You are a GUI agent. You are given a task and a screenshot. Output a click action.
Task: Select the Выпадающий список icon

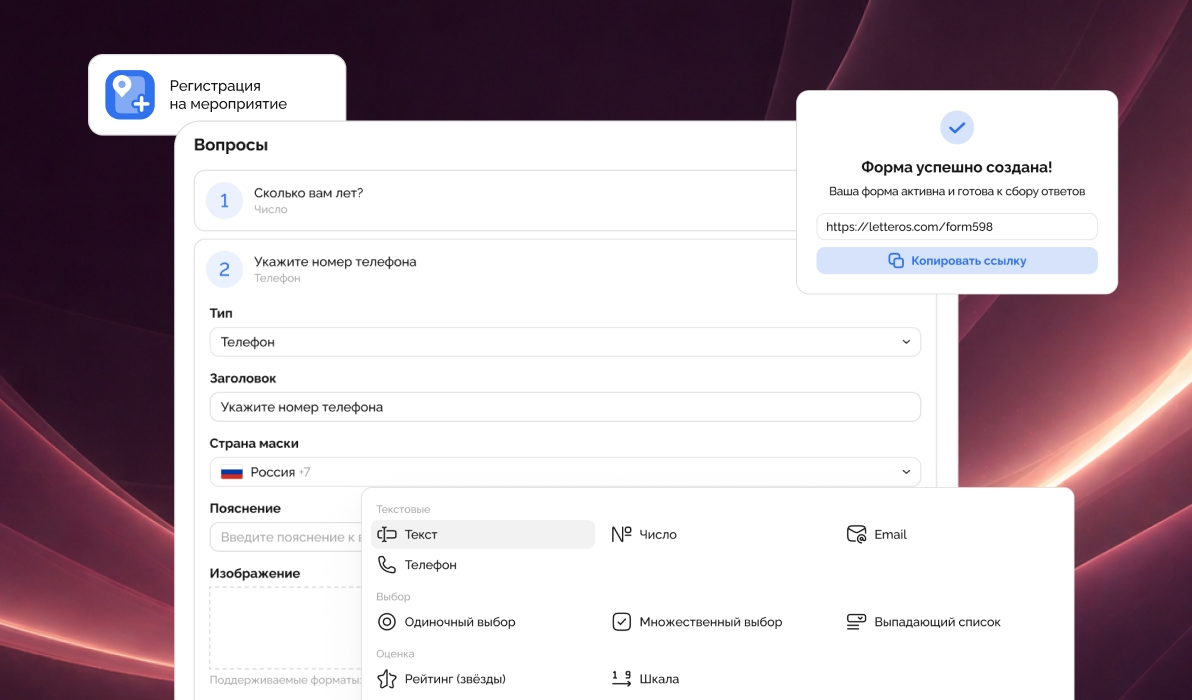point(857,622)
